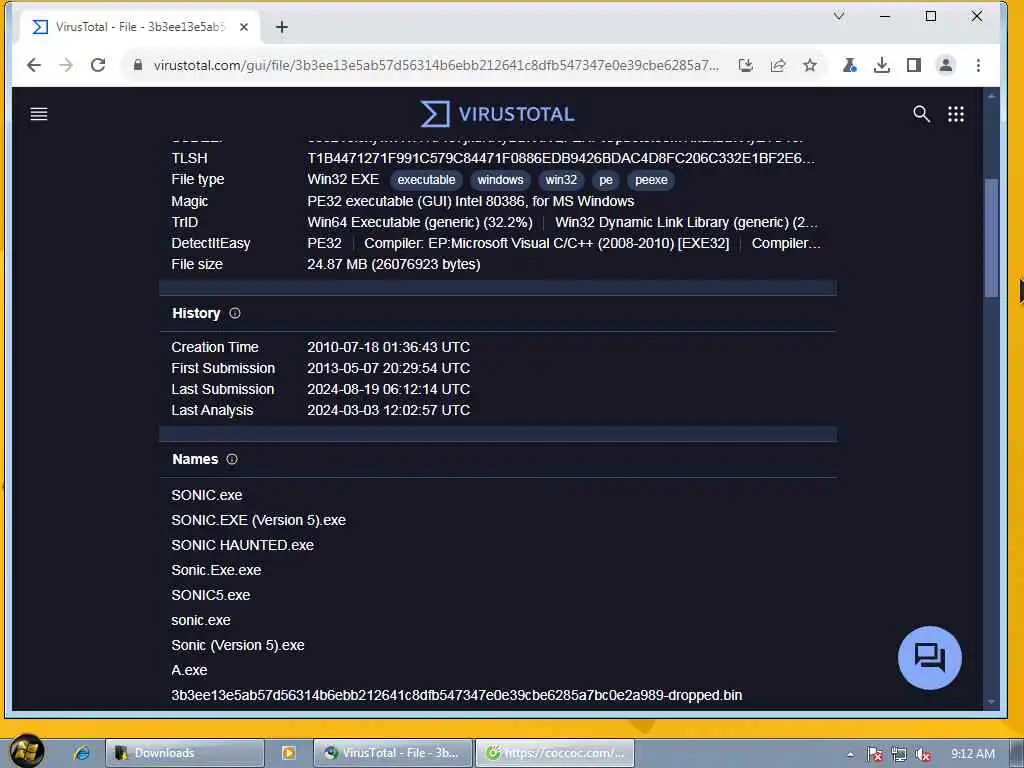
Task: Click the name Sonic.Exe.exe
Action: point(216,570)
